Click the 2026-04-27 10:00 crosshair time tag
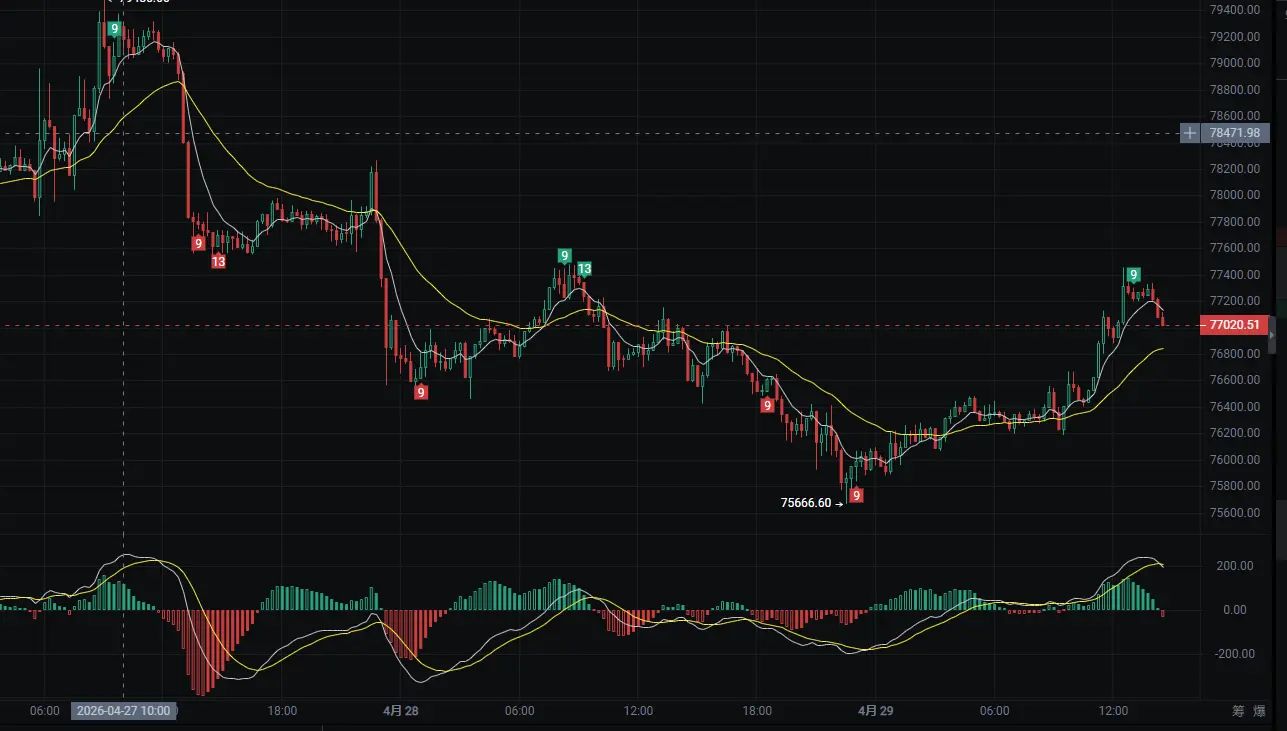 [125, 711]
